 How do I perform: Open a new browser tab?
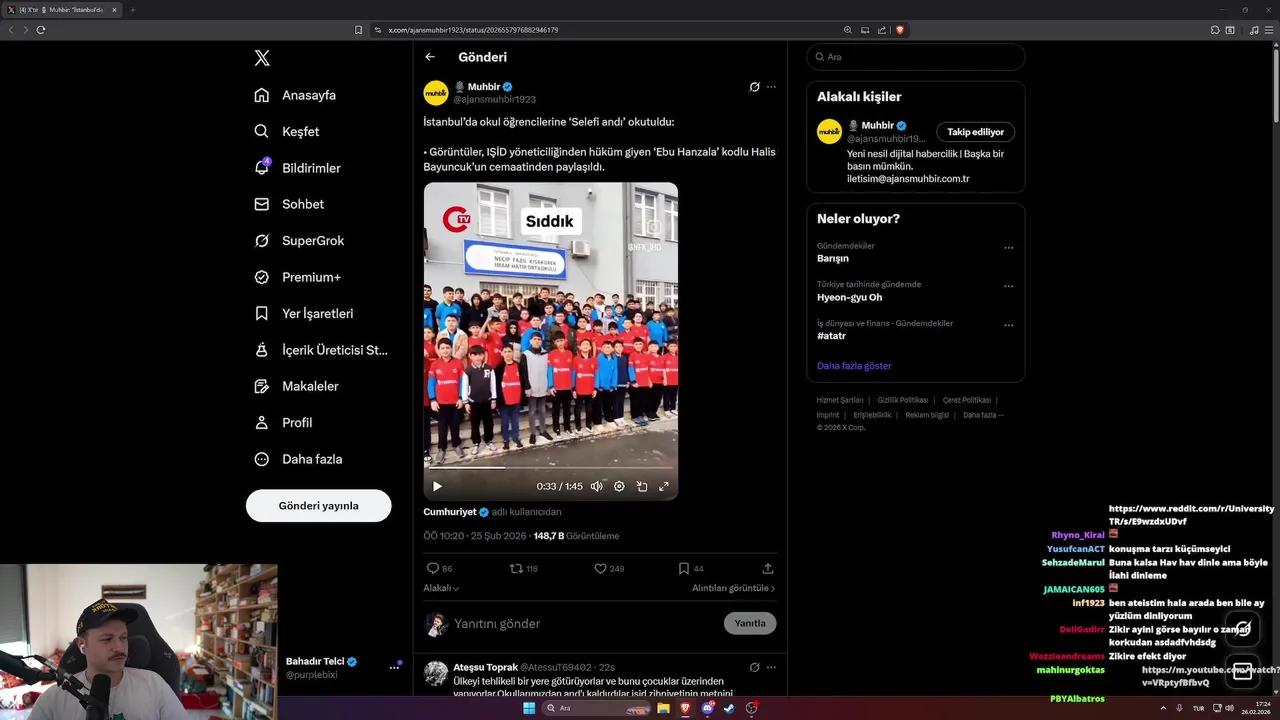click(x=132, y=10)
